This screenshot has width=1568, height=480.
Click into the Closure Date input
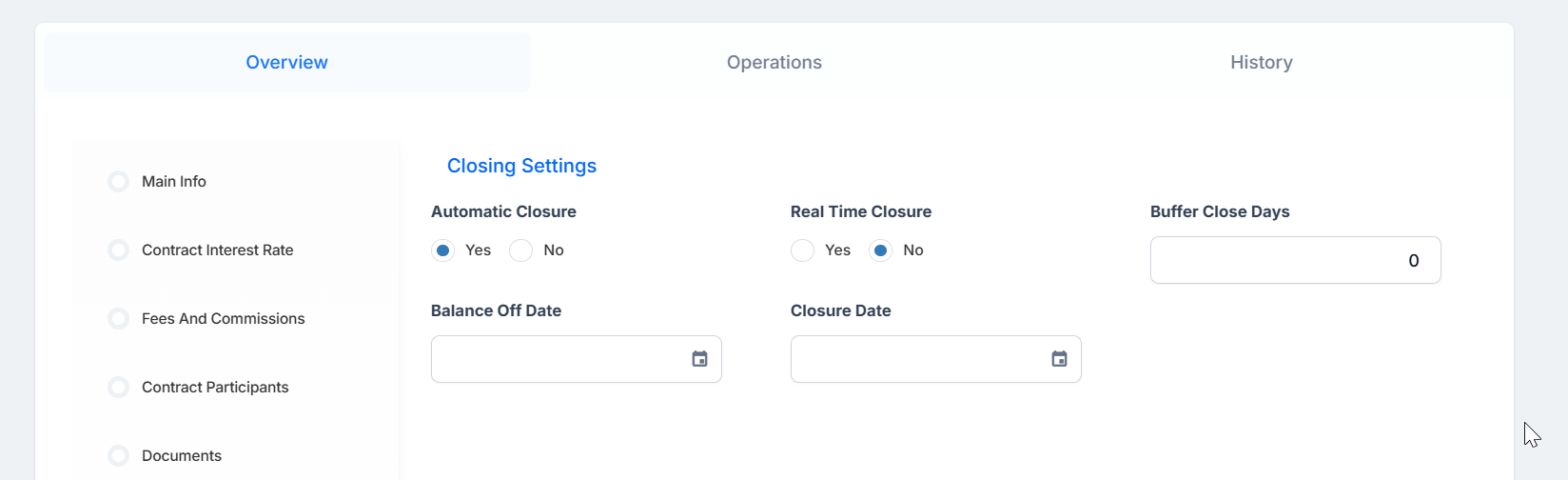coord(936,359)
